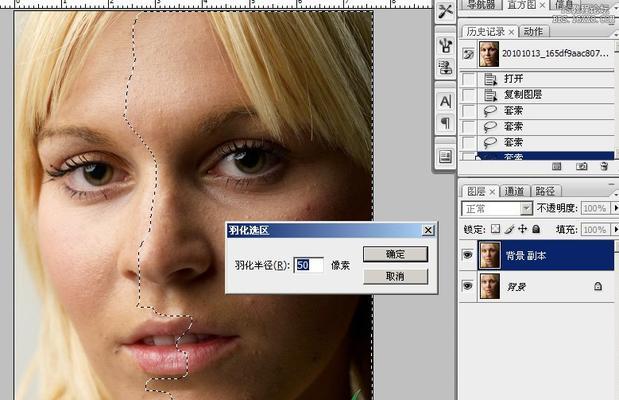619x400 pixels.
Task: Select the highlighted 套索 history state
Action: (547, 156)
